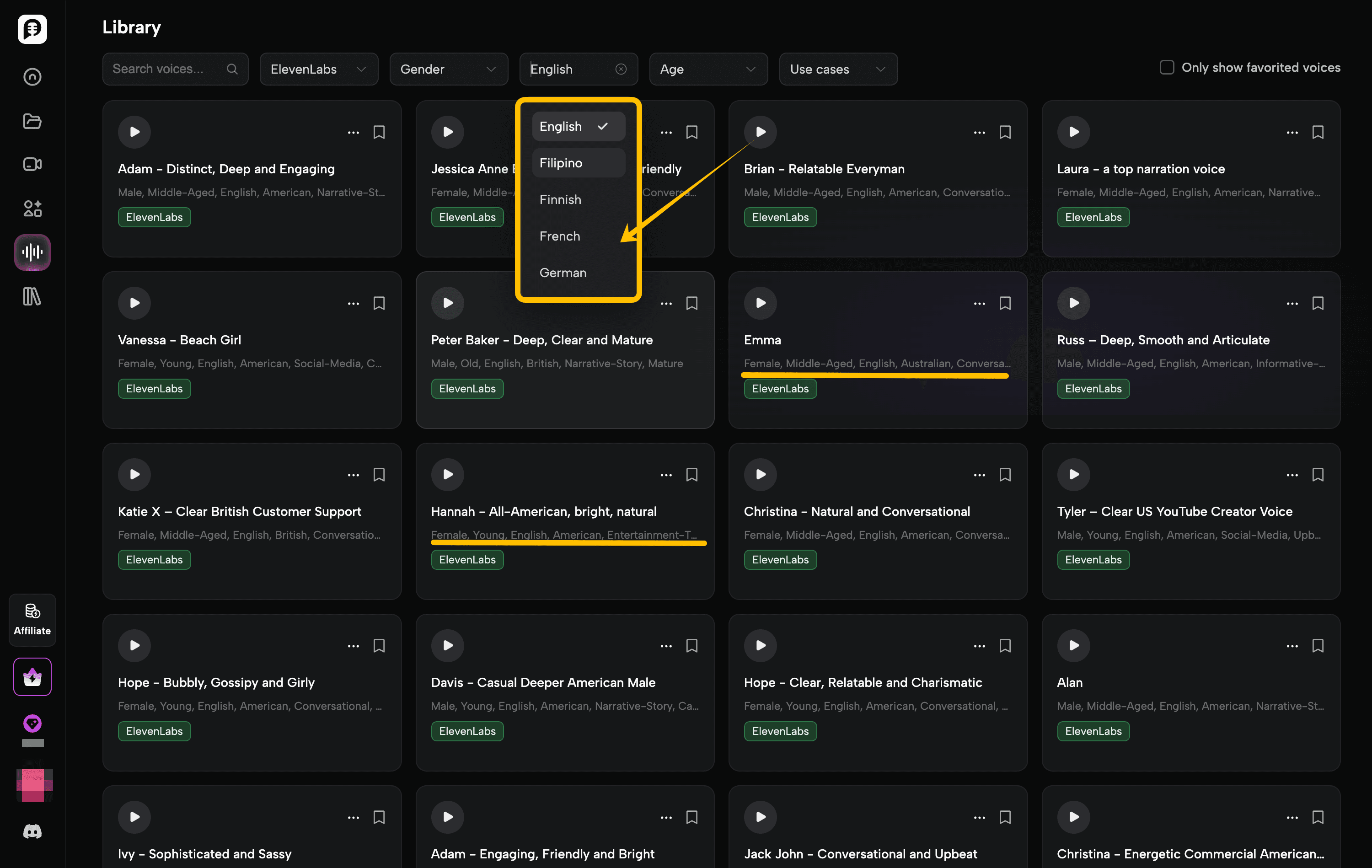Select Filipino in the language list
Viewport: 1372px width, 868px height.
(x=579, y=162)
